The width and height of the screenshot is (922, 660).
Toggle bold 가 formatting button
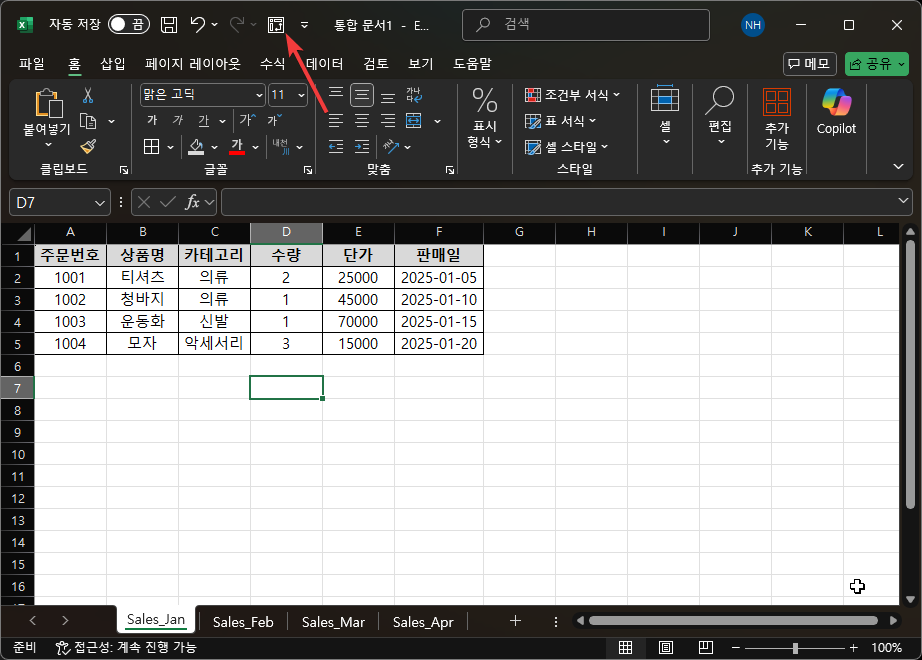[x=152, y=121]
